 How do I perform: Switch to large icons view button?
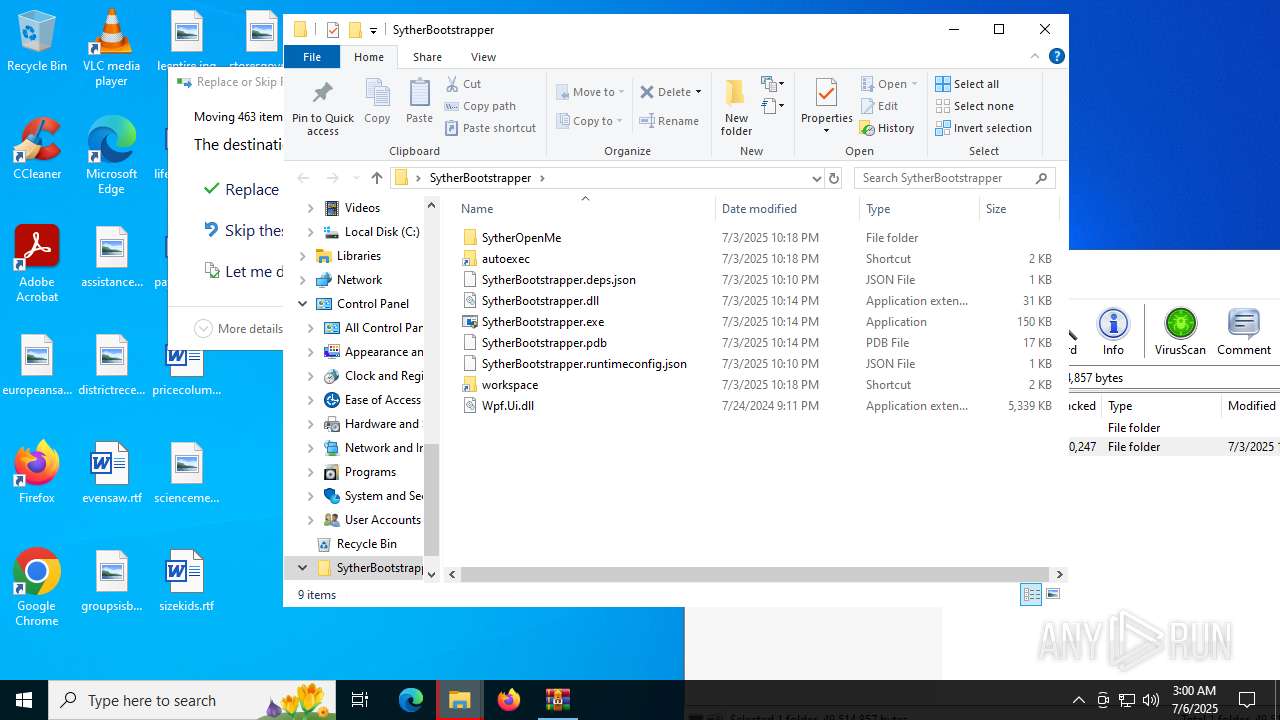point(1052,594)
